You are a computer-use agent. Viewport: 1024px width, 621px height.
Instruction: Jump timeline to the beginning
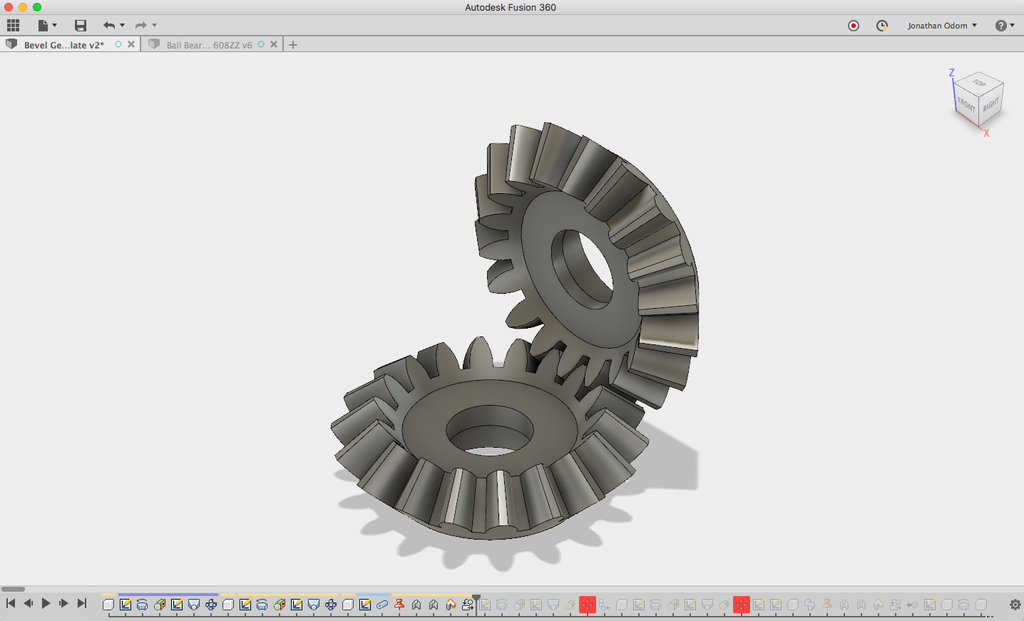click(x=10, y=603)
